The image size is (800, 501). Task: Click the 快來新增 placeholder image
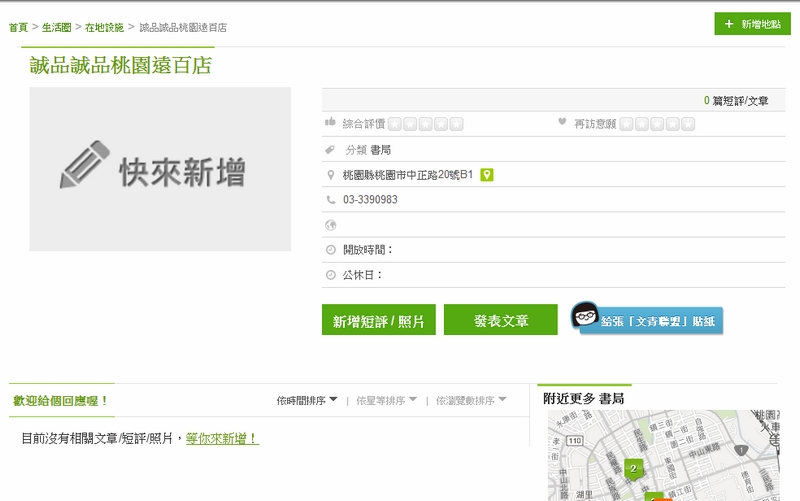pos(160,169)
